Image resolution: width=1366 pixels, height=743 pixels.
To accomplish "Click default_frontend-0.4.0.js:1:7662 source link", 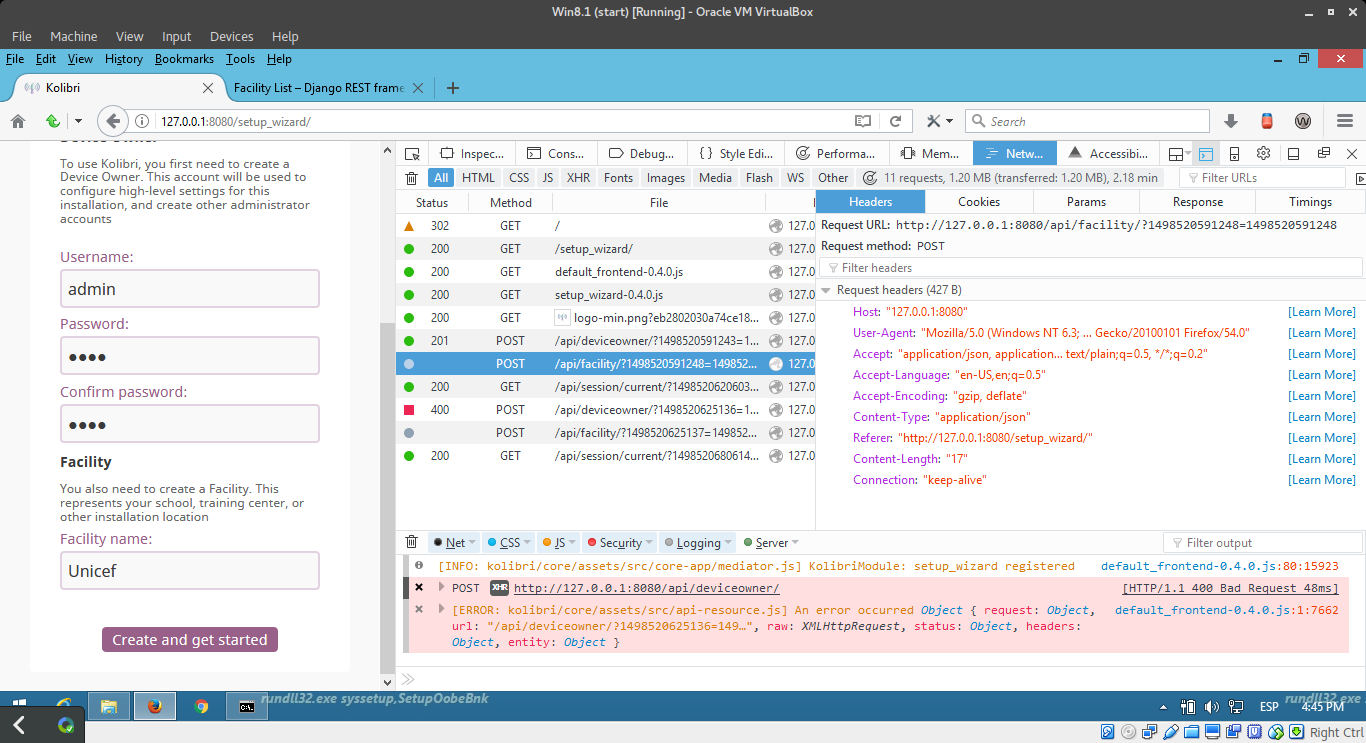I will pos(1226,610).
